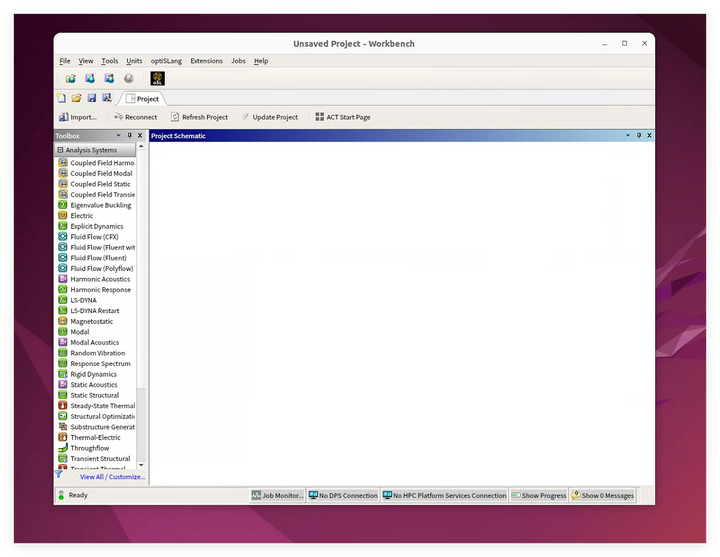720x557 pixels.
Task: Click the View All / Customize link
Action: click(112, 477)
